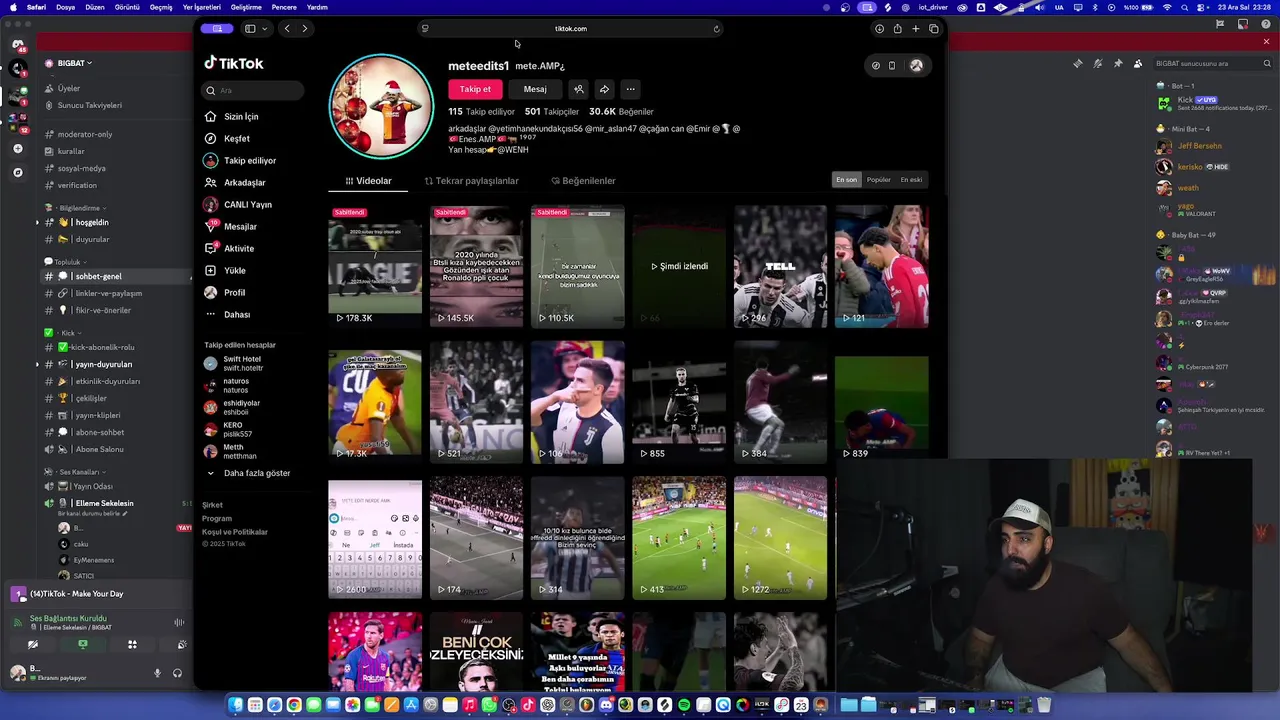Toggle screen share in Discord voice panel
The width and height of the screenshot is (1280, 720).
tap(82, 645)
